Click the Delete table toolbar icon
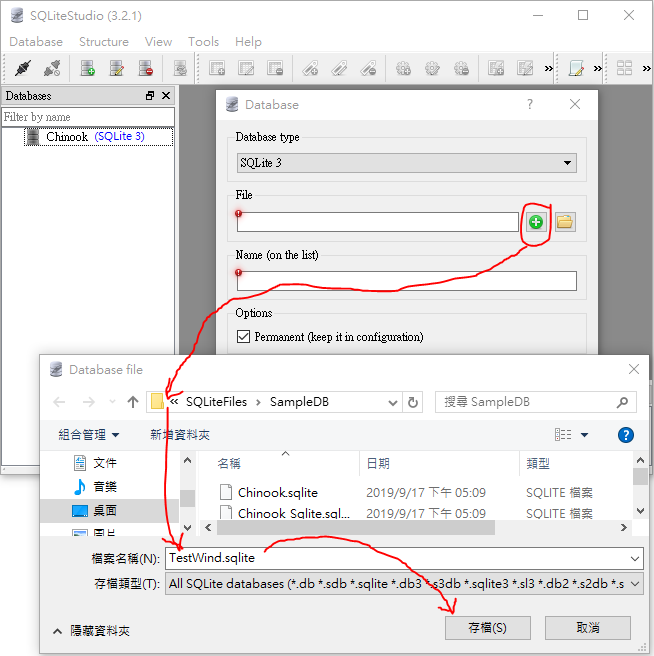 [275, 68]
